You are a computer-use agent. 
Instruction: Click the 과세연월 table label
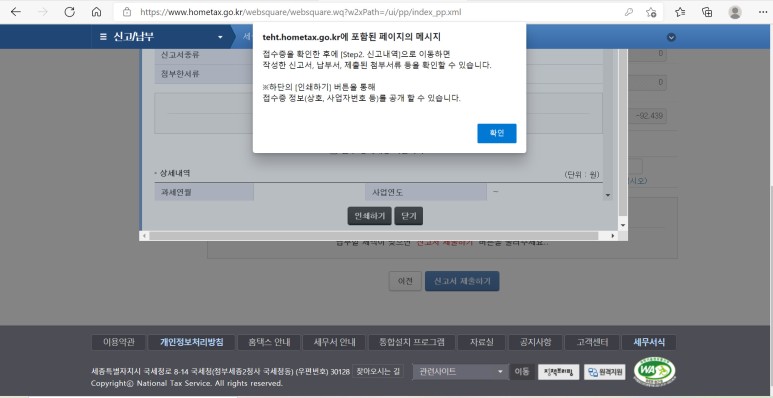(205, 192)
